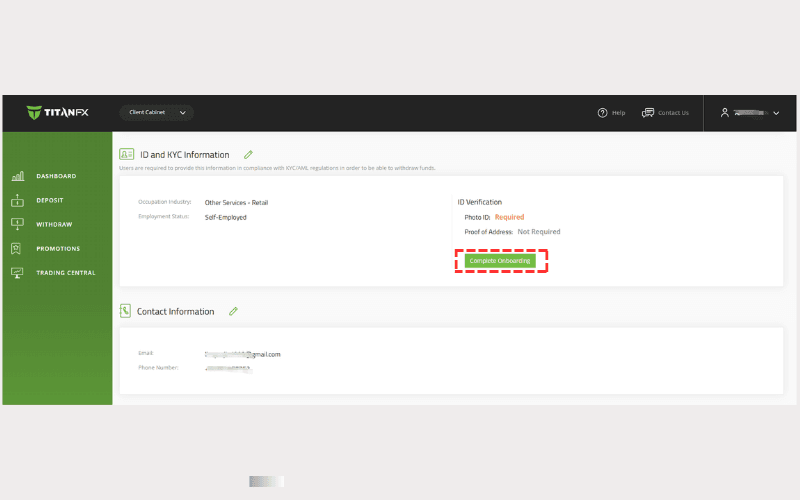The width and height of the screenshot is (800, 500).
Task: Select the Deposit sidebar icon
Action: pyautogui.click(x=17, y=200)
